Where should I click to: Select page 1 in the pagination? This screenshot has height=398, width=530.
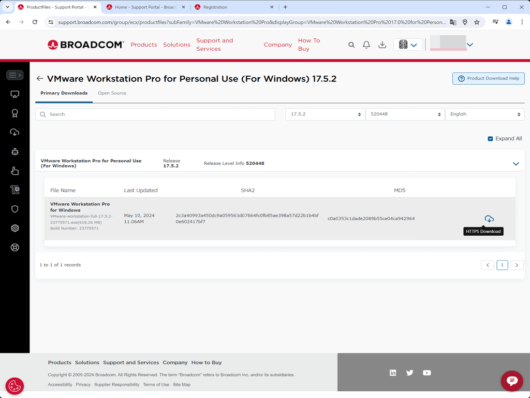click(x=502, y=265)
